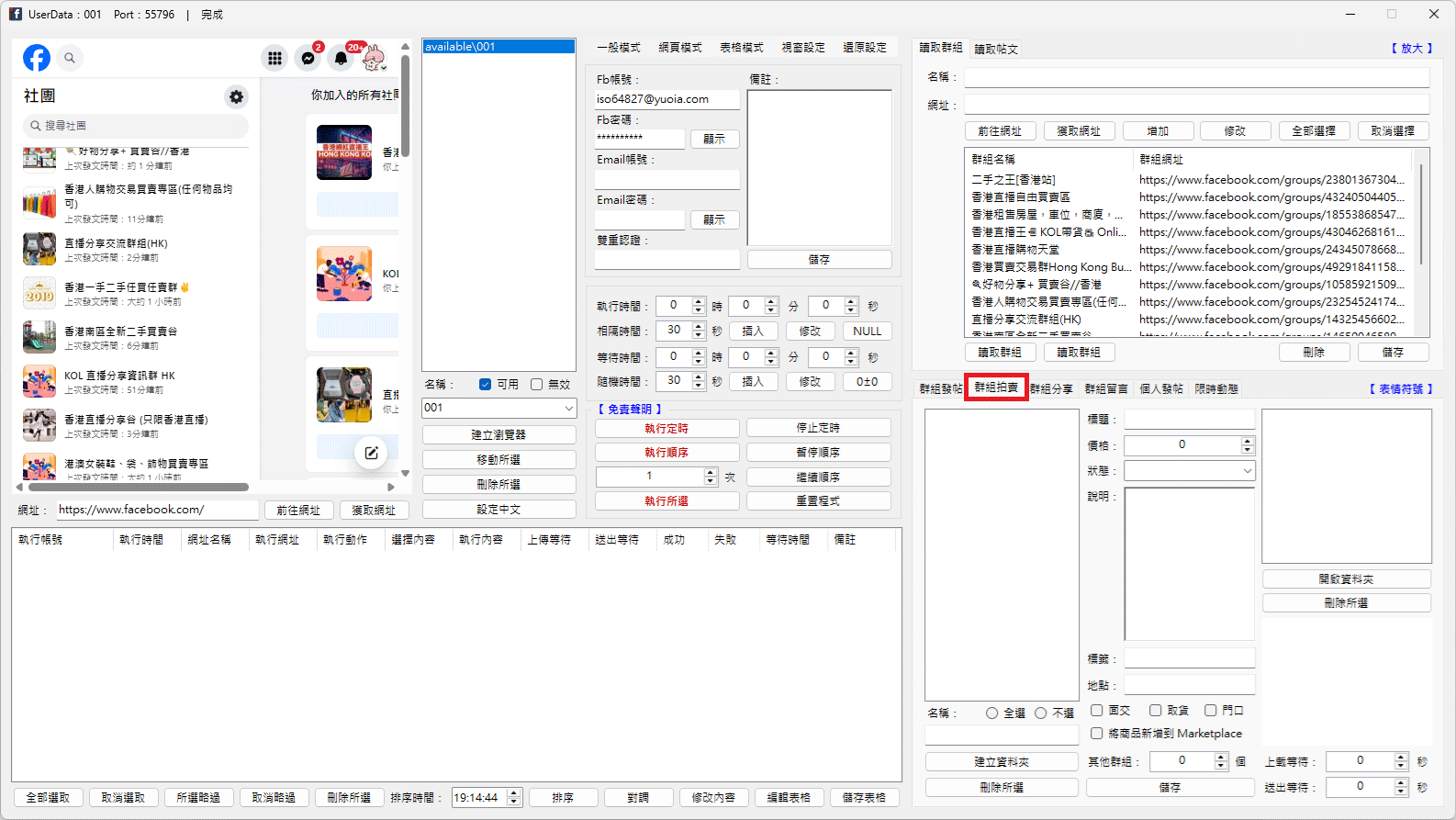
Task: Open the 香港一手二手任買任賣群 group thumbnail
Action: click(x=39, y=293)
